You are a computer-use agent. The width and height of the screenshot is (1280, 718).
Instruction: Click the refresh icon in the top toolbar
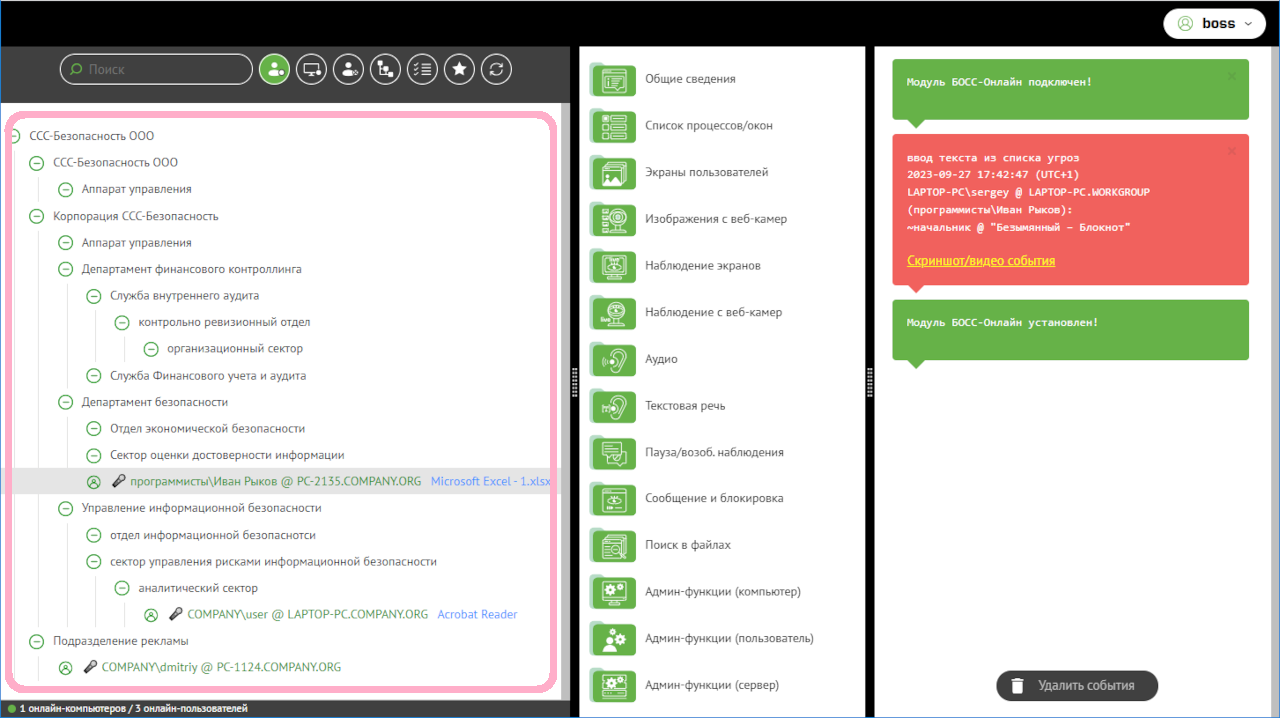[x=496, y=69]
